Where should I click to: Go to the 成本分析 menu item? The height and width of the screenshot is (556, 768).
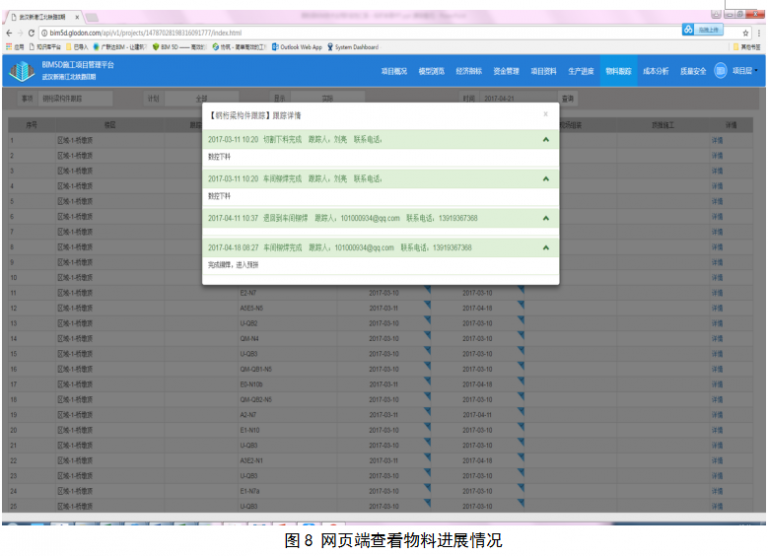(656, 72)
